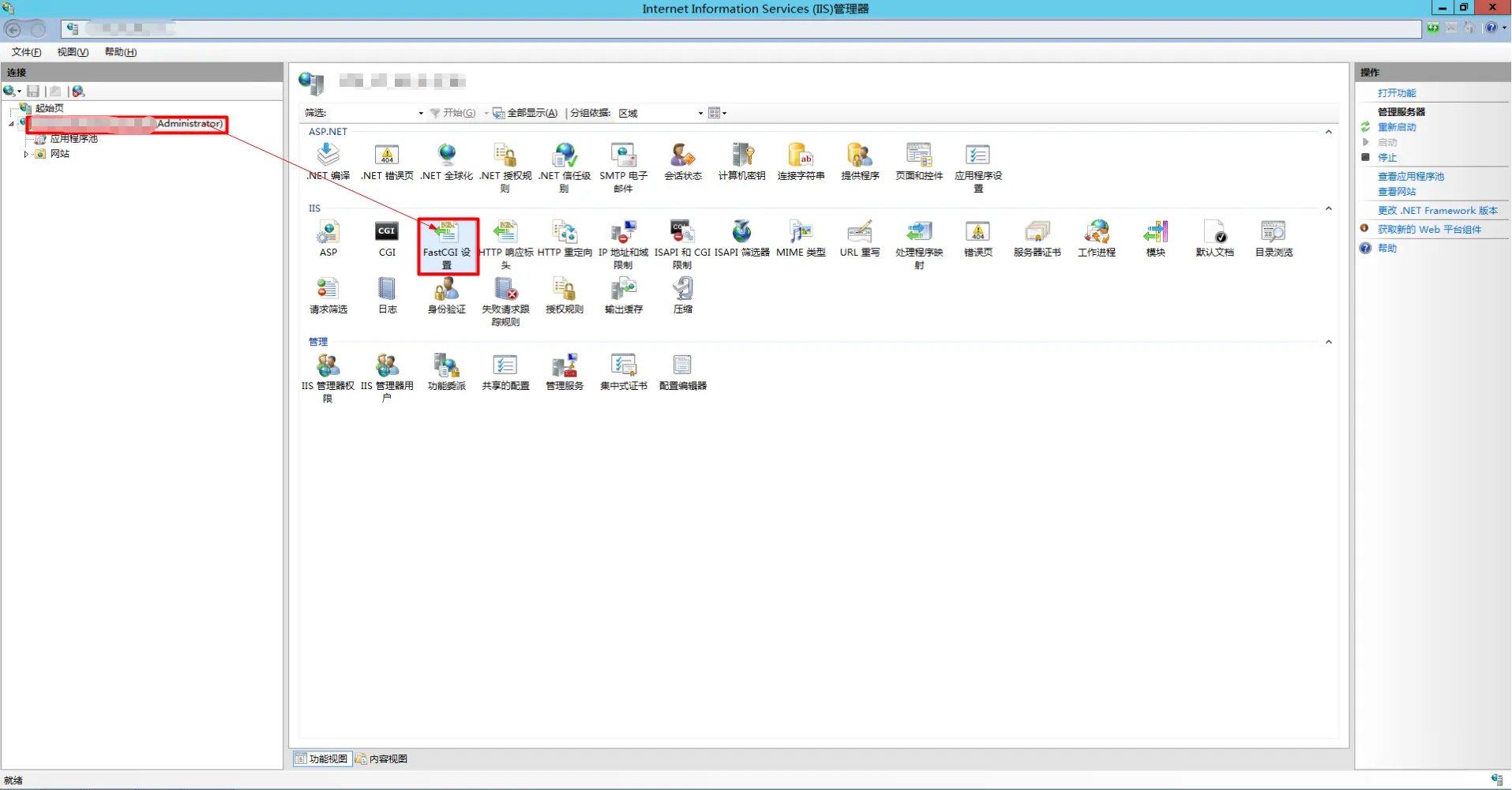Click the 全部显示(A) button
Viewport: 1512px width, 790px height.
tap(525, 113)
